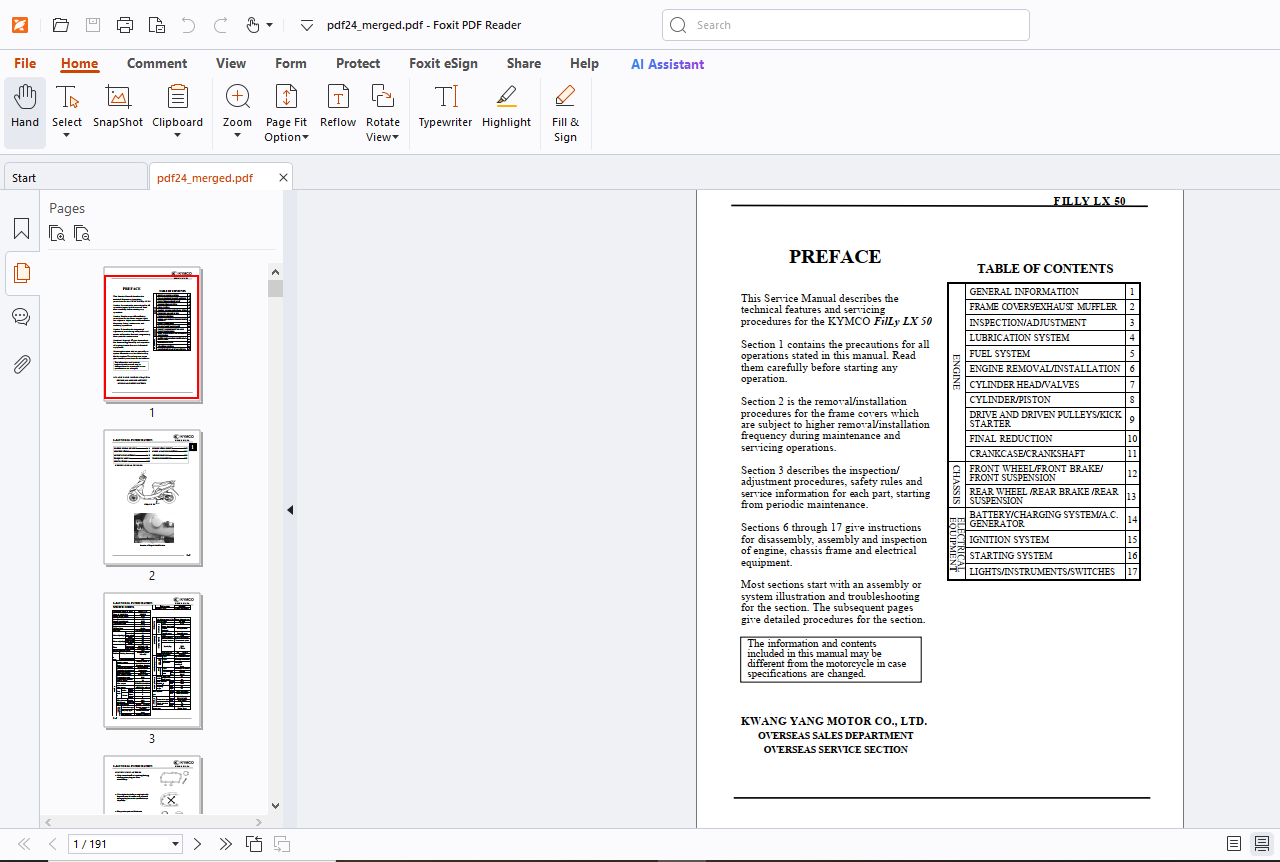Image resolution: width=1280 pixels, height=862 pixels.
Task: Open the Comments panel in sidebar
Action: click(21, 317)
